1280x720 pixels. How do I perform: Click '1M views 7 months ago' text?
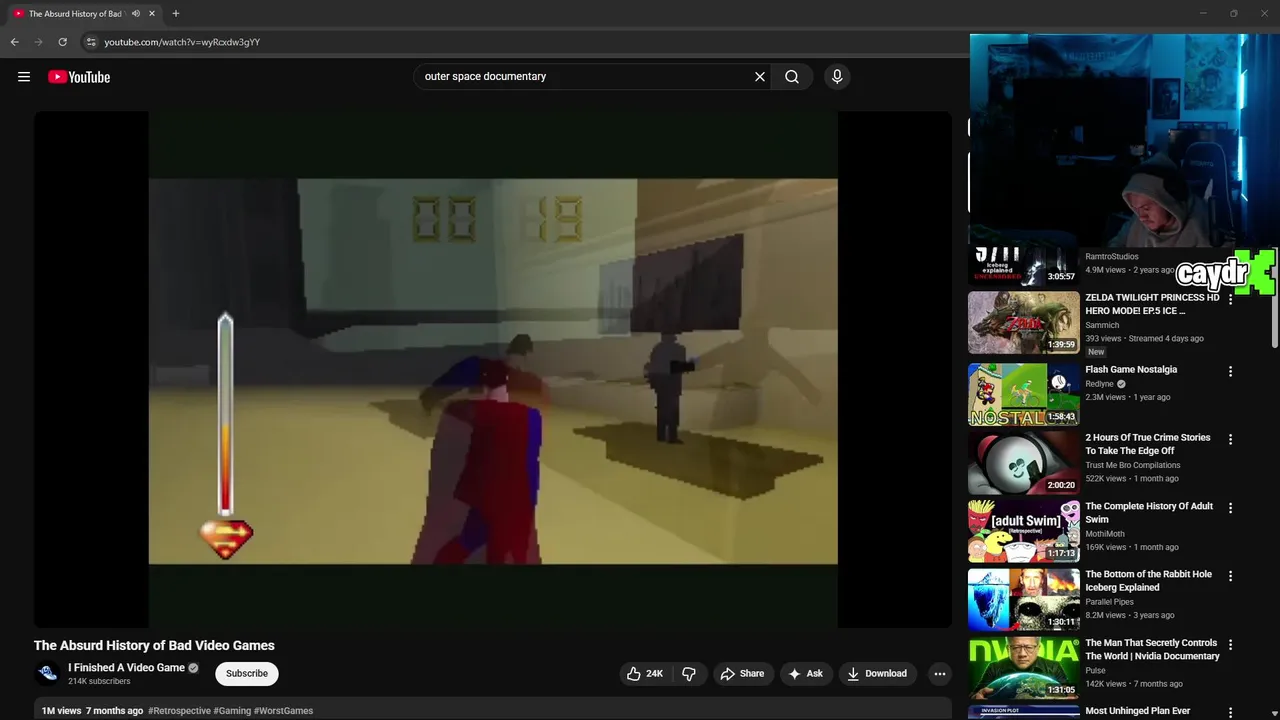[x=92, y=711]
